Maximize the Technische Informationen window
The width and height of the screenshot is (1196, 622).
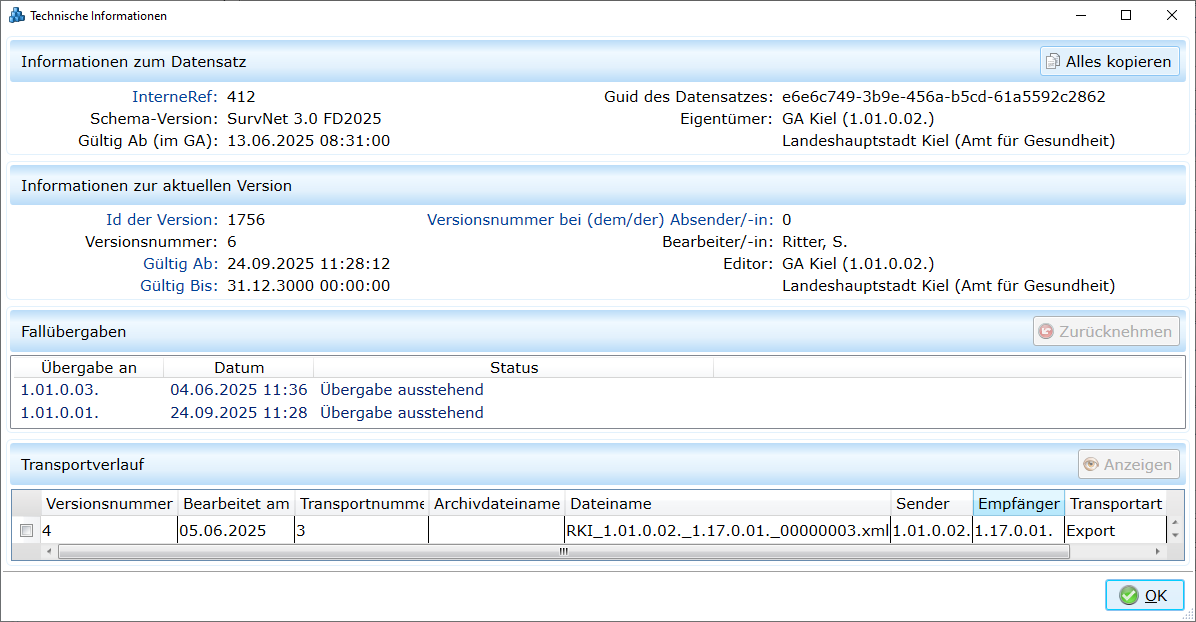1125,16
